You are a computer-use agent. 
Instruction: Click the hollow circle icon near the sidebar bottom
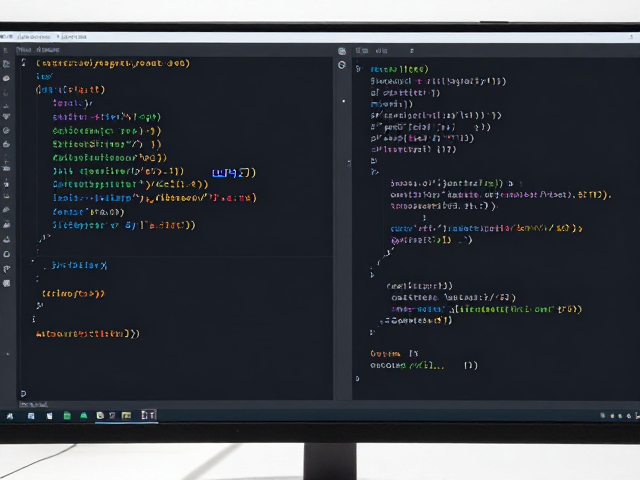(7, 254)
